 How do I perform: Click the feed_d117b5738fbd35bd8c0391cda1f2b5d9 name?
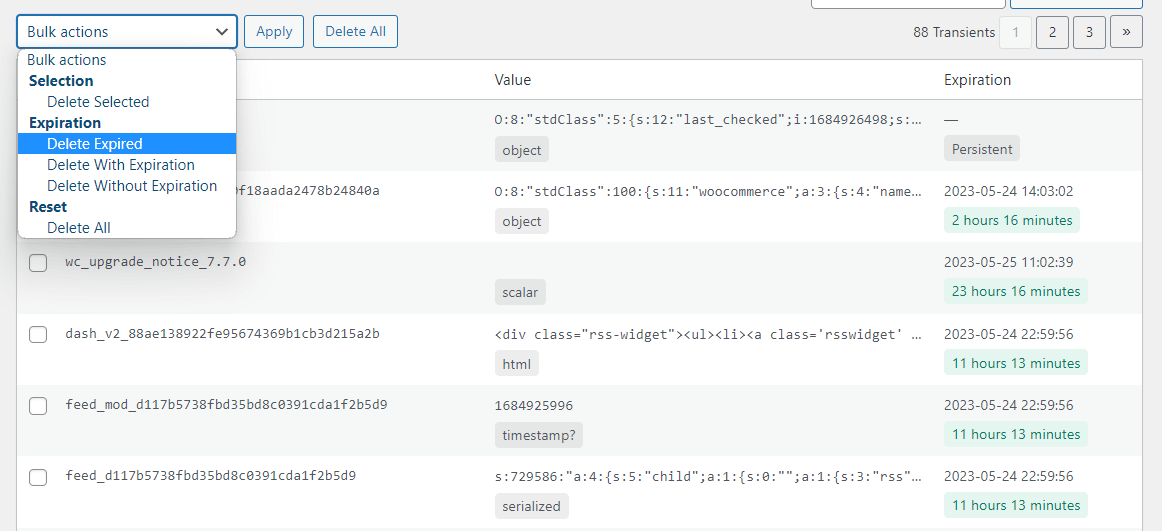click(x=210, y=476)
